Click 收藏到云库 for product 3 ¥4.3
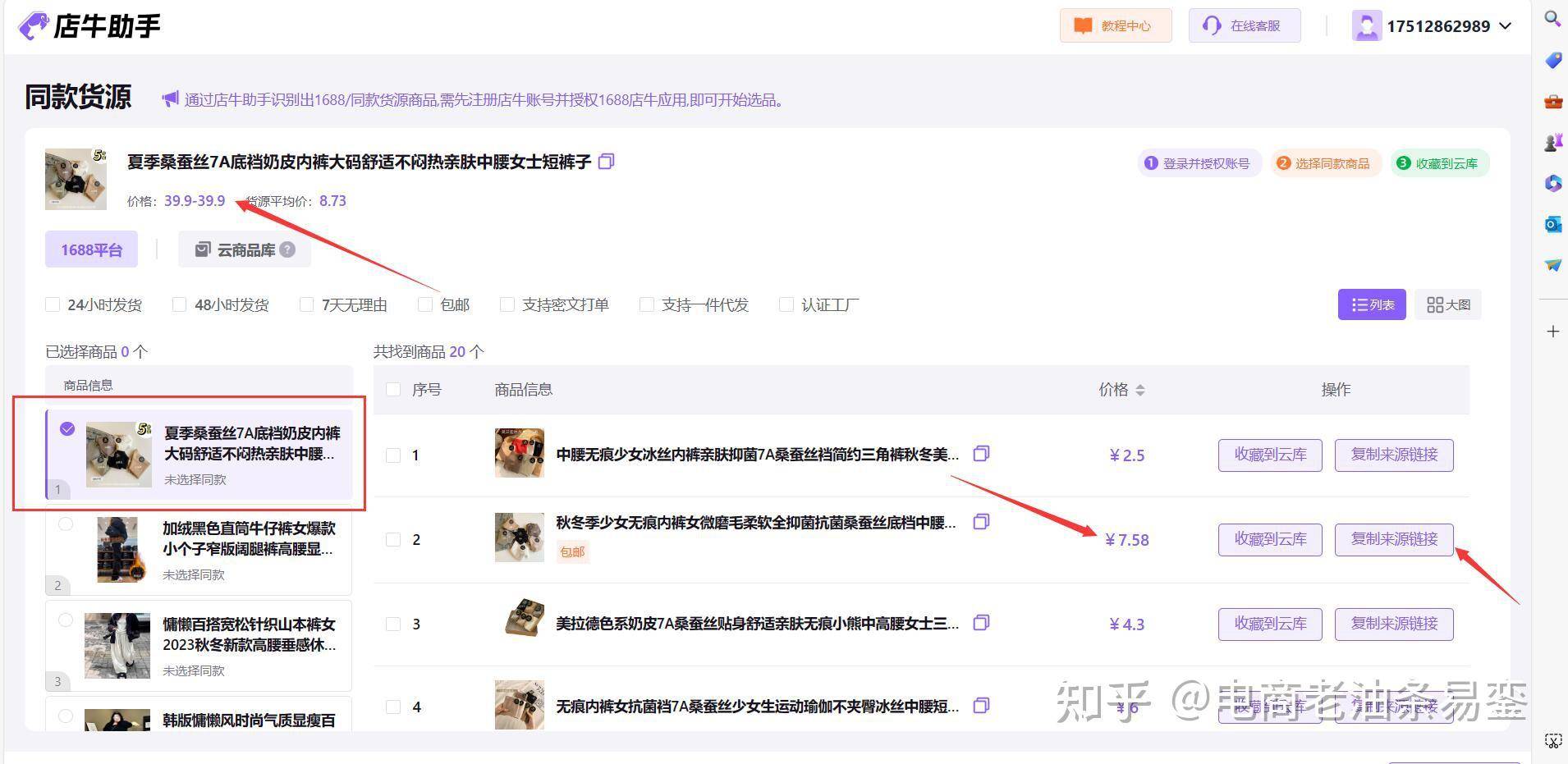Viewport: 1568px width, 764px height. (x=1270, y=624)
